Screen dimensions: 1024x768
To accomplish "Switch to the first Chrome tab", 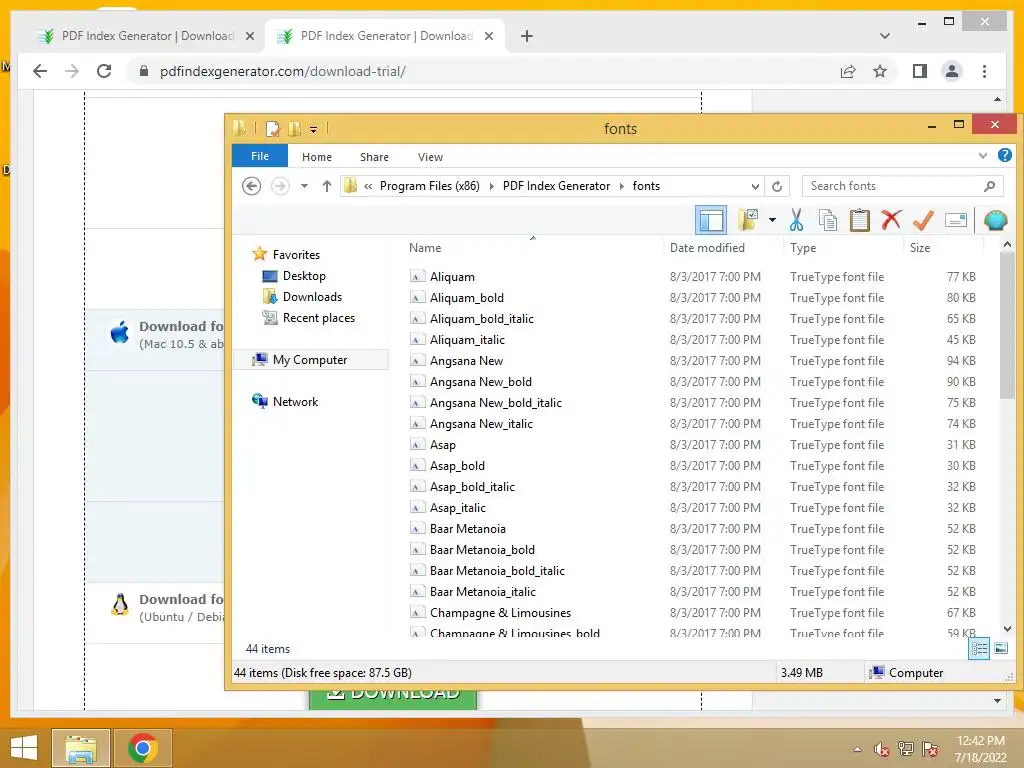I will 146,36.
